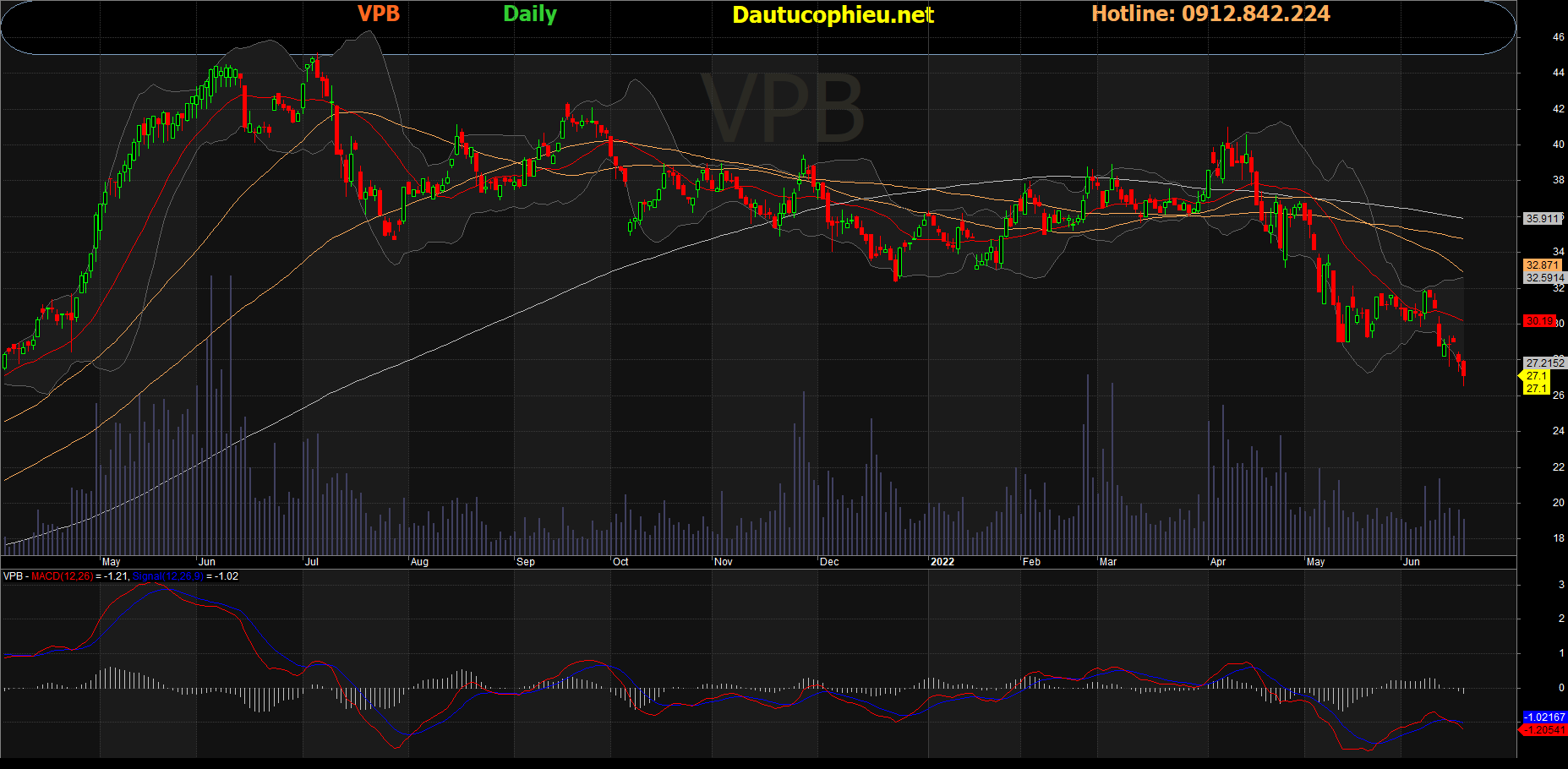Viewport: 1568px width, 769px height.
Task: Select the blue -1.02167 signal value tag
Action: point(1544,717)
